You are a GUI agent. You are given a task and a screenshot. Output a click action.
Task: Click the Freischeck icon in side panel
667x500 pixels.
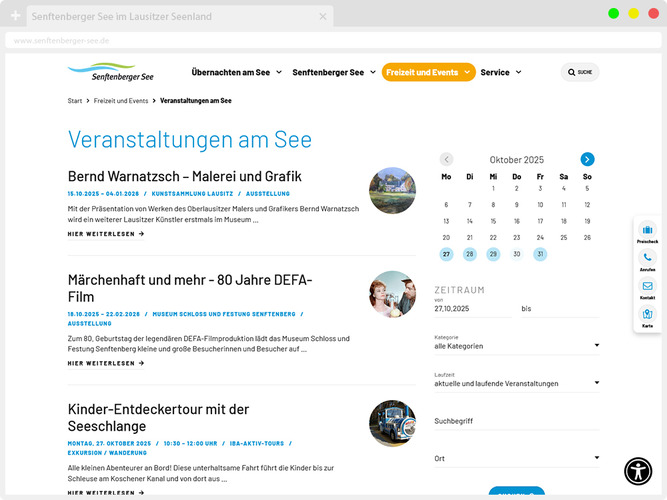[647, 231]
